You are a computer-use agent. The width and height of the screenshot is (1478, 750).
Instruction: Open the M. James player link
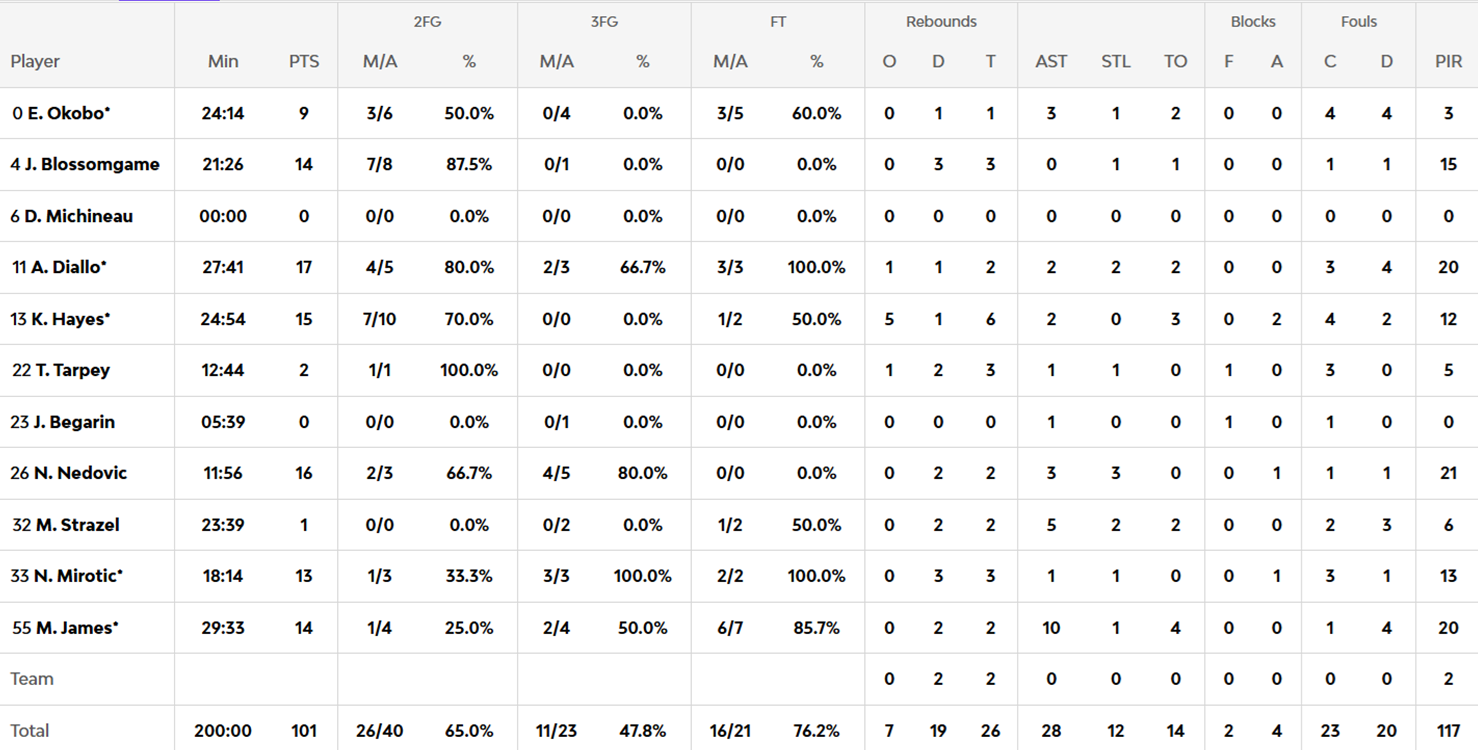pyautogui.click(x=76, y=628)
